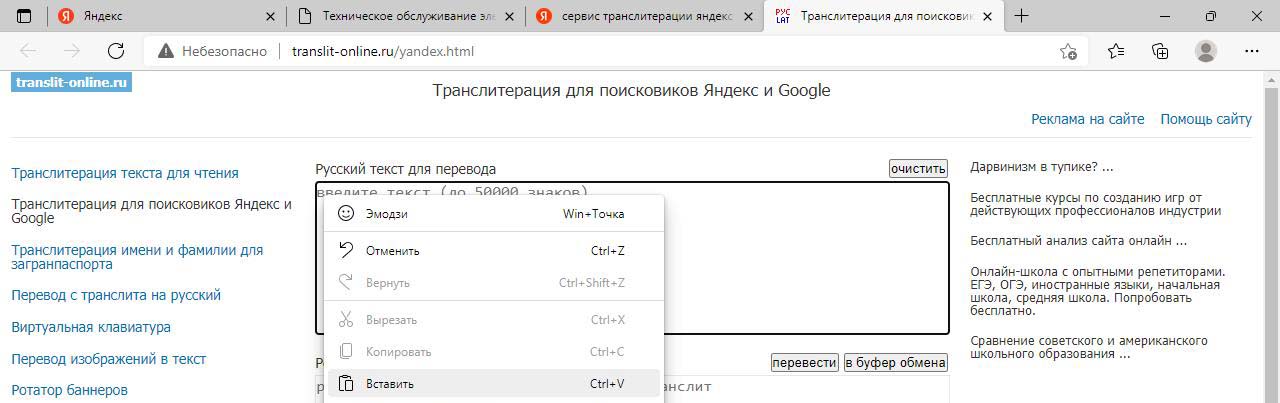Click the в буфер обмена button
The height and width of the screenshot is (403, 1280).
pos(895,363)
